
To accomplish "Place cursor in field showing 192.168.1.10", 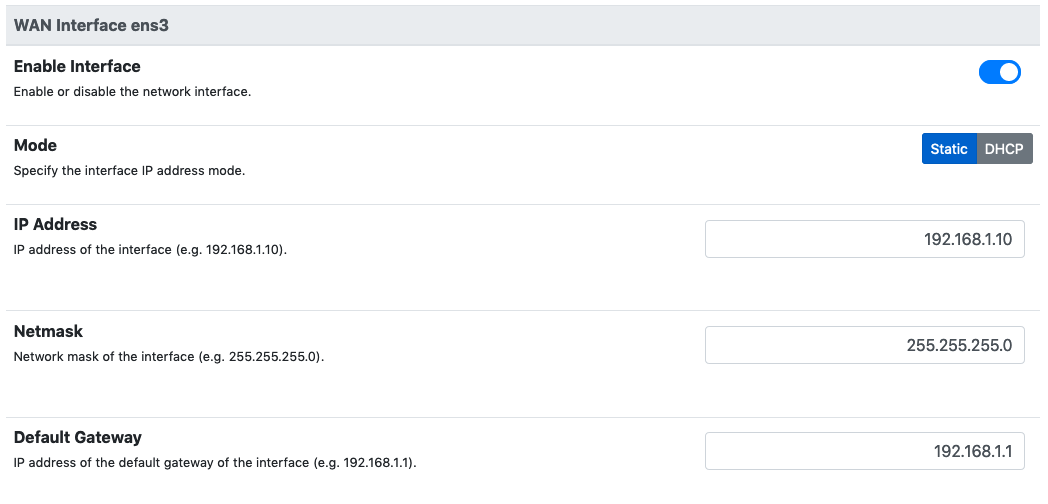I will tap(864, 239).
